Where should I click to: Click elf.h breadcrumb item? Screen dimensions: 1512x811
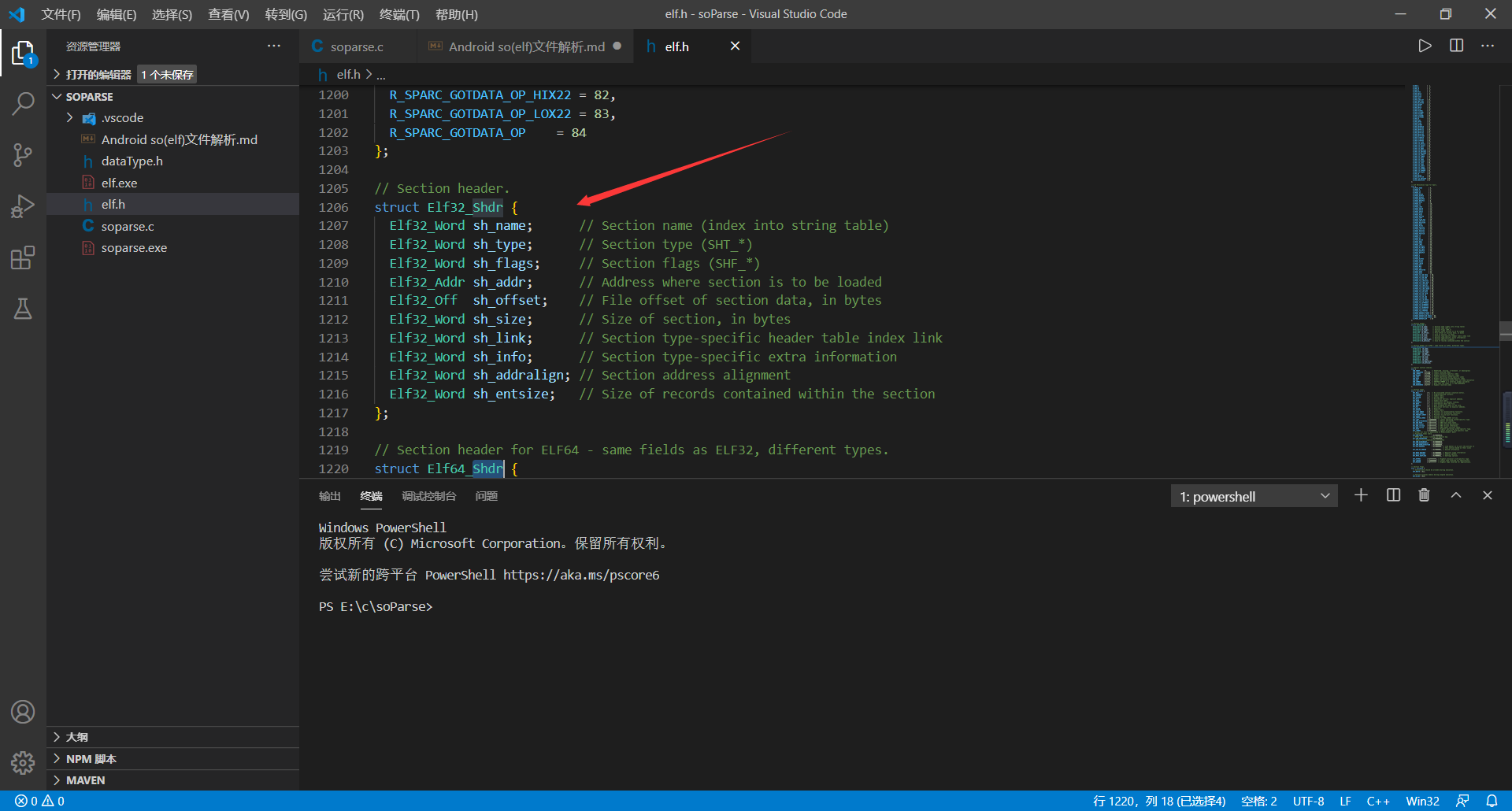tap(348, 74)
